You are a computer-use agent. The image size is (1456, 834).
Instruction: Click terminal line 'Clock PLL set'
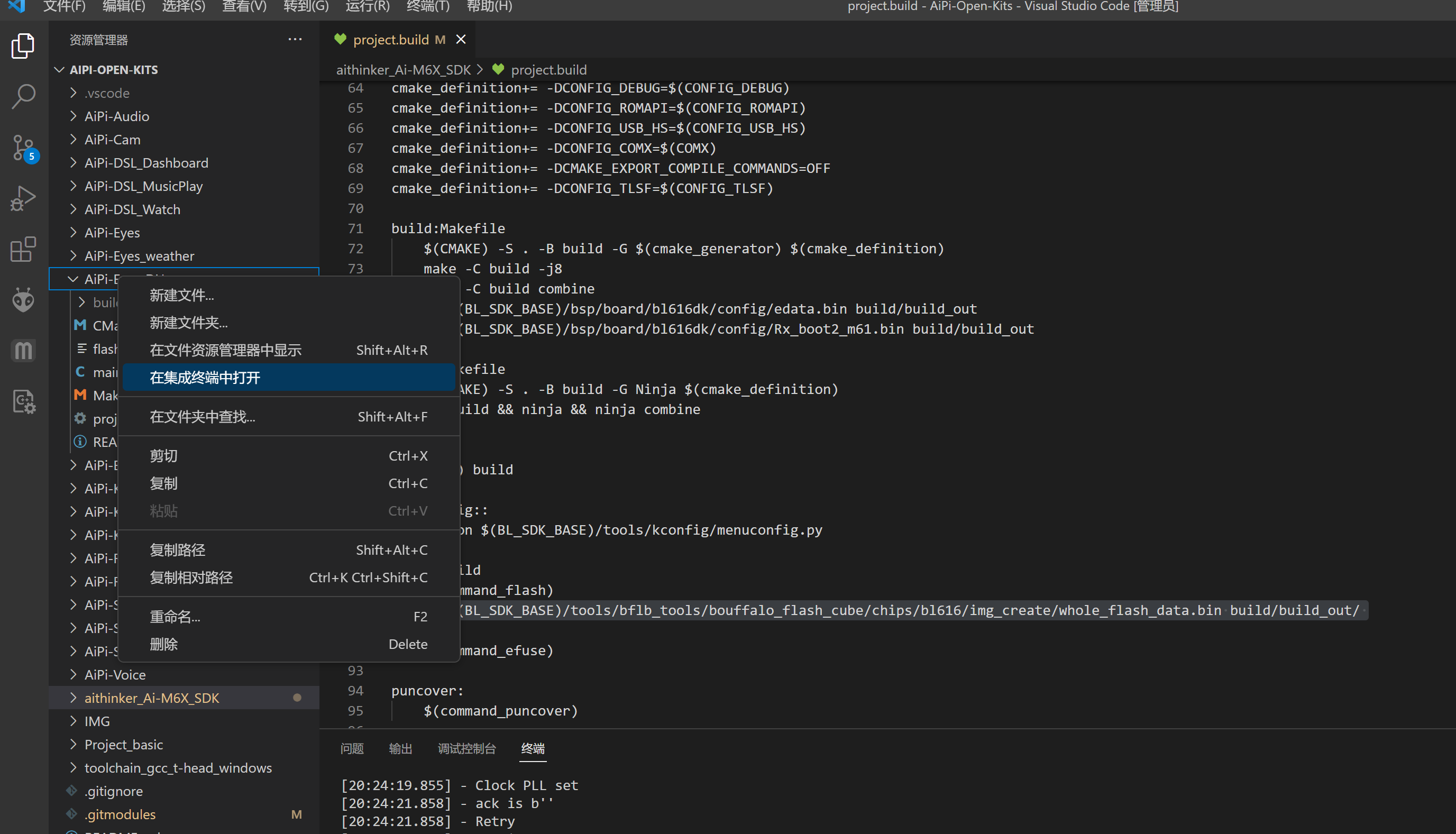tap(526, 785)
